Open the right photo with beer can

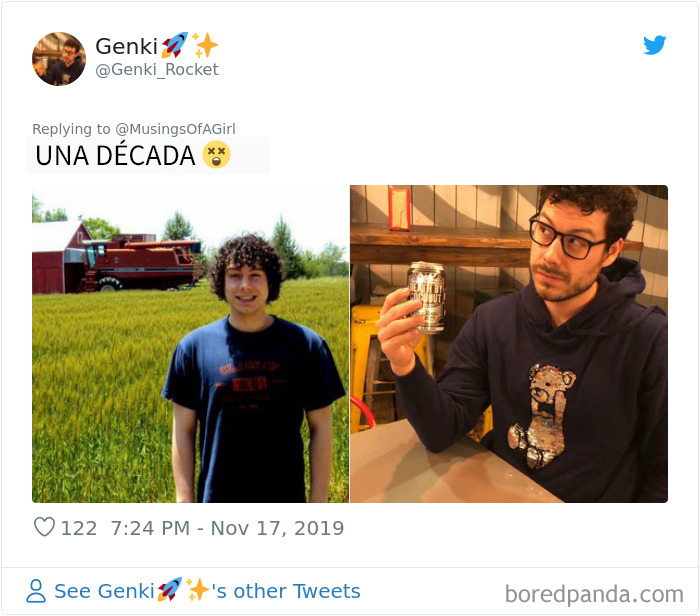tap(509, 344)
